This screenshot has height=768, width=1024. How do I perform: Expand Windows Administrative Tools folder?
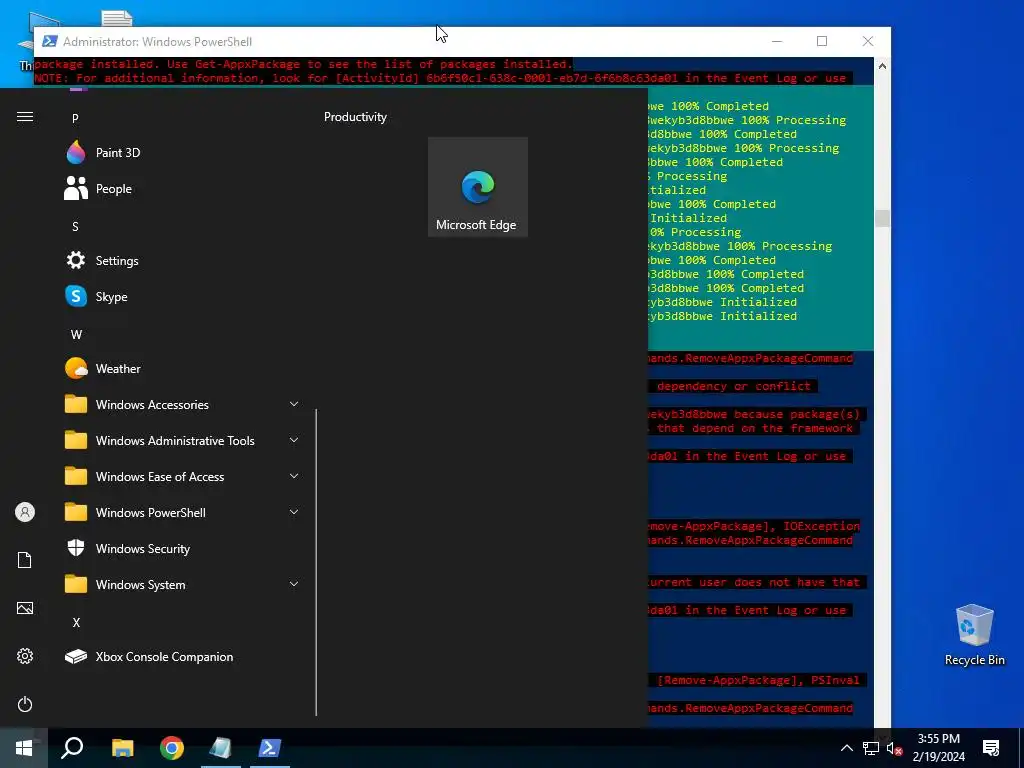click(x=183, y=441)
